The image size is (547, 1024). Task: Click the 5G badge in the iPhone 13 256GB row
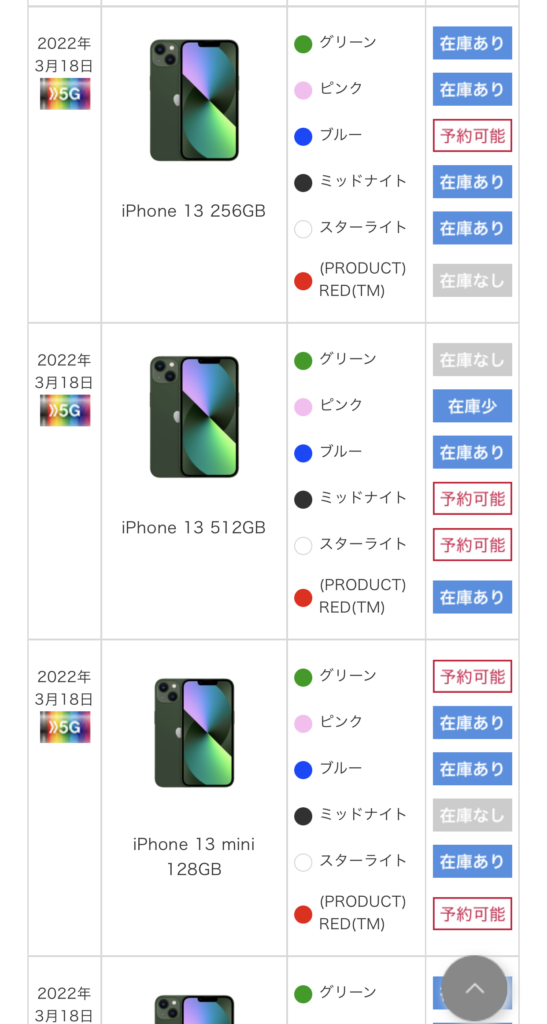[65, 94]
